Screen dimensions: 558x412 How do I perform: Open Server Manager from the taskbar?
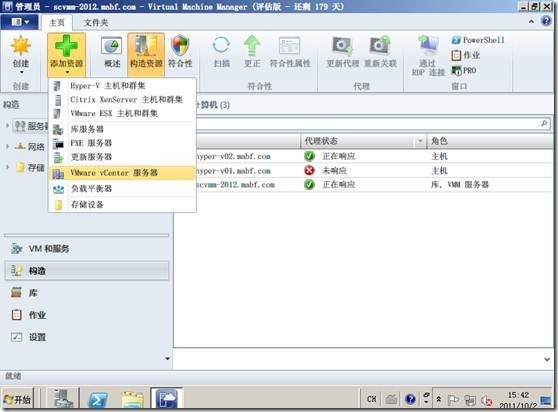[x=64, y=398]
